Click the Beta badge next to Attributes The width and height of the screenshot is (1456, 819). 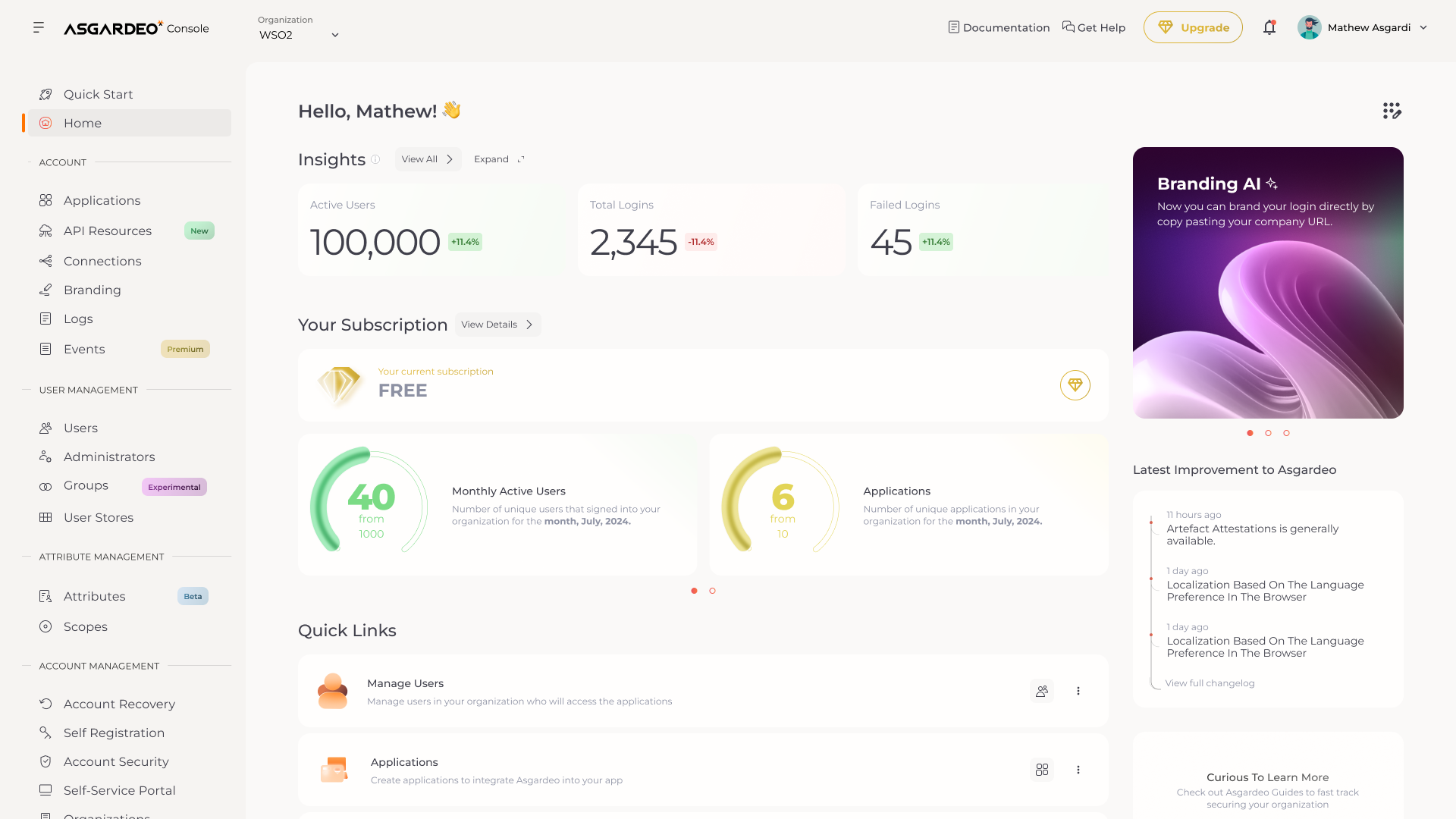click(193, 597)
